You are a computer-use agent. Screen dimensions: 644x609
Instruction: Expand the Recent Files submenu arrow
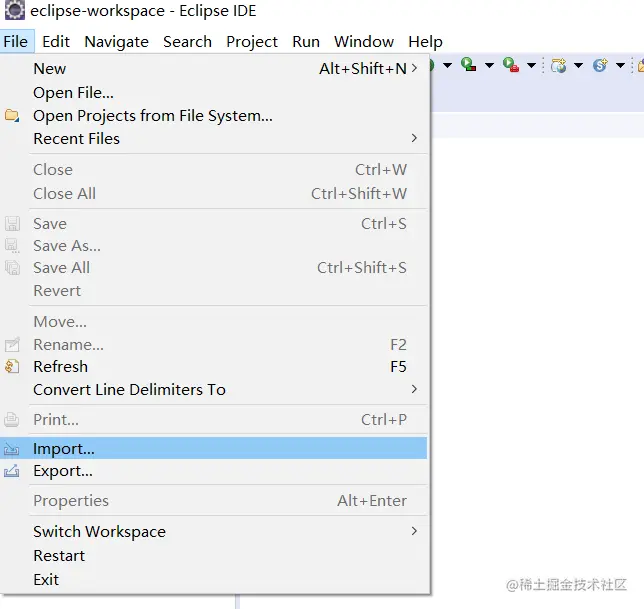(x=414, y=138)
